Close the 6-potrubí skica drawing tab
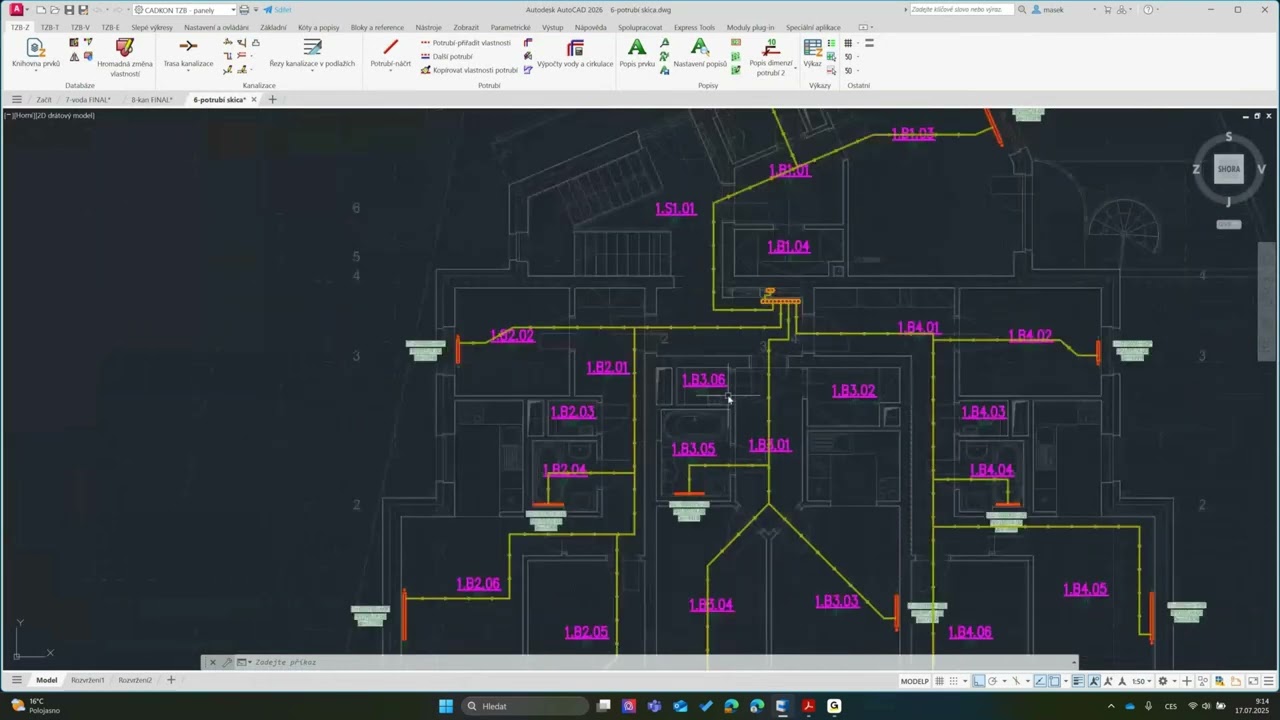The image size is (1280, 720). (254, 100)
